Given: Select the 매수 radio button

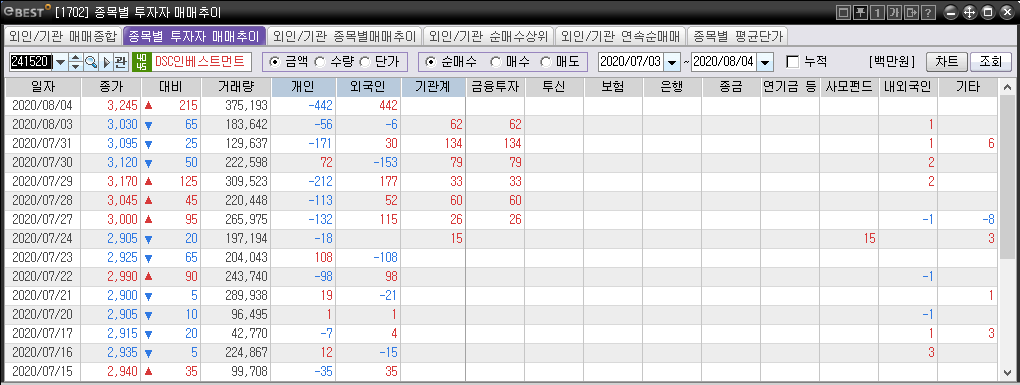Looking at the screenshot, I should click(x=495, y=62).
